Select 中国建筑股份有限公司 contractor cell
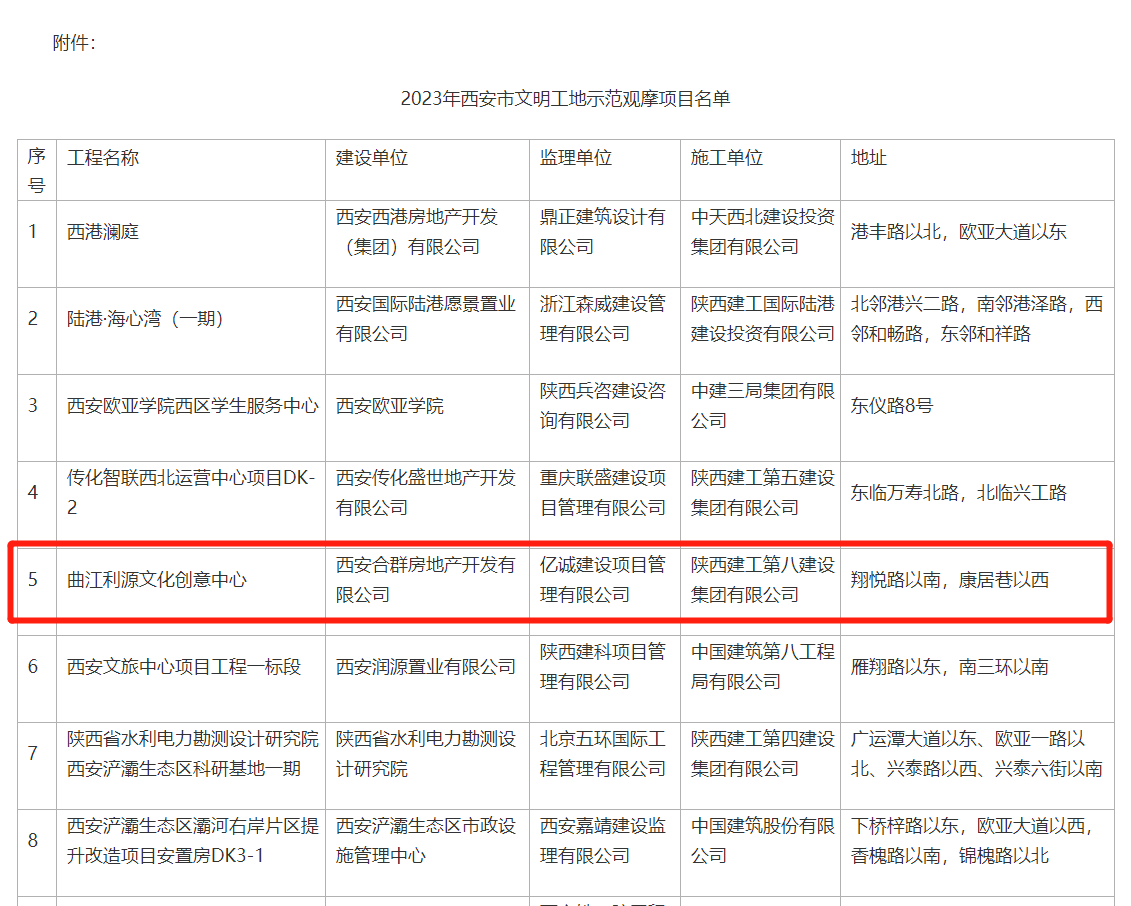This screenshot has width=1131, height=906. tap(762, 841)
